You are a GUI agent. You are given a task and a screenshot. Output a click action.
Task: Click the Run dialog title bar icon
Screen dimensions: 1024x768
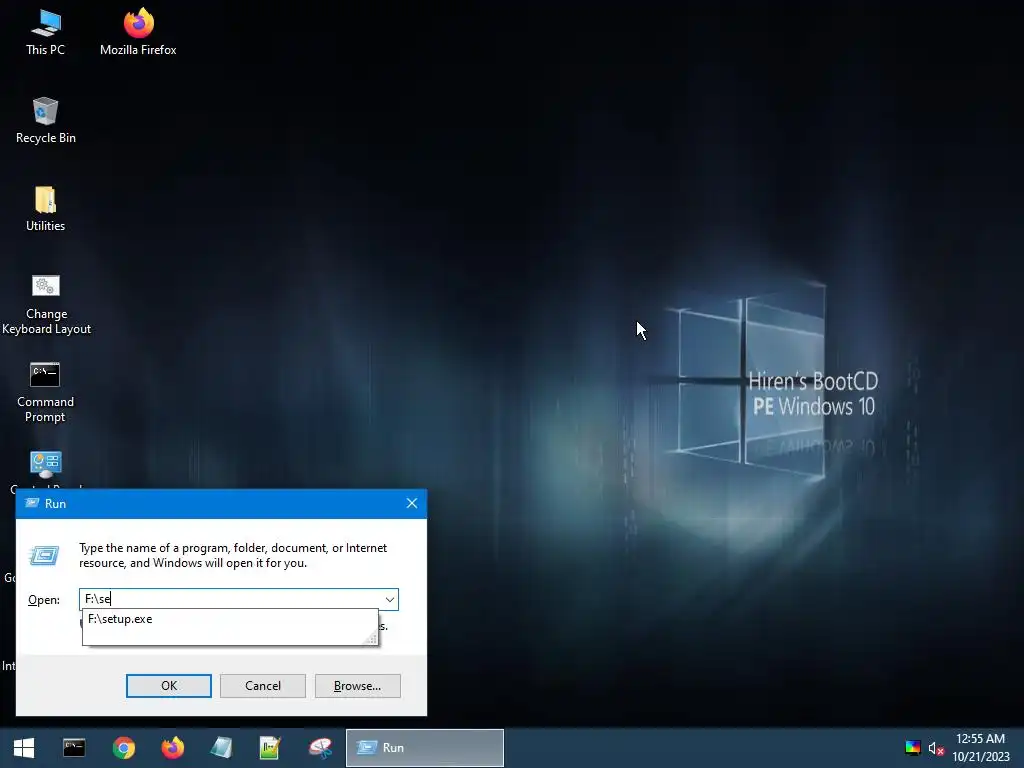[31, 504]
